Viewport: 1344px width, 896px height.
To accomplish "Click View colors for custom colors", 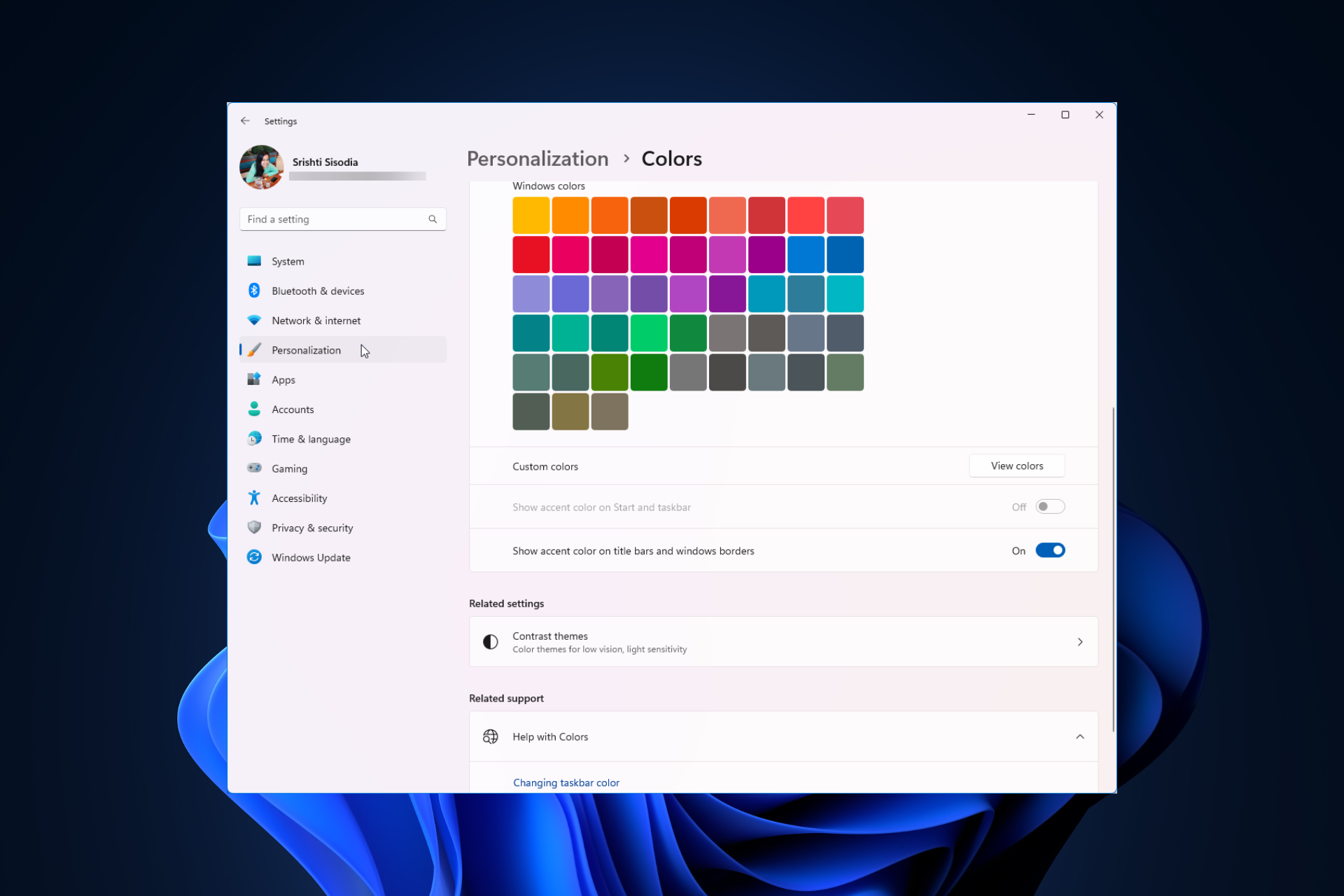I will [x=1018, y=465].
